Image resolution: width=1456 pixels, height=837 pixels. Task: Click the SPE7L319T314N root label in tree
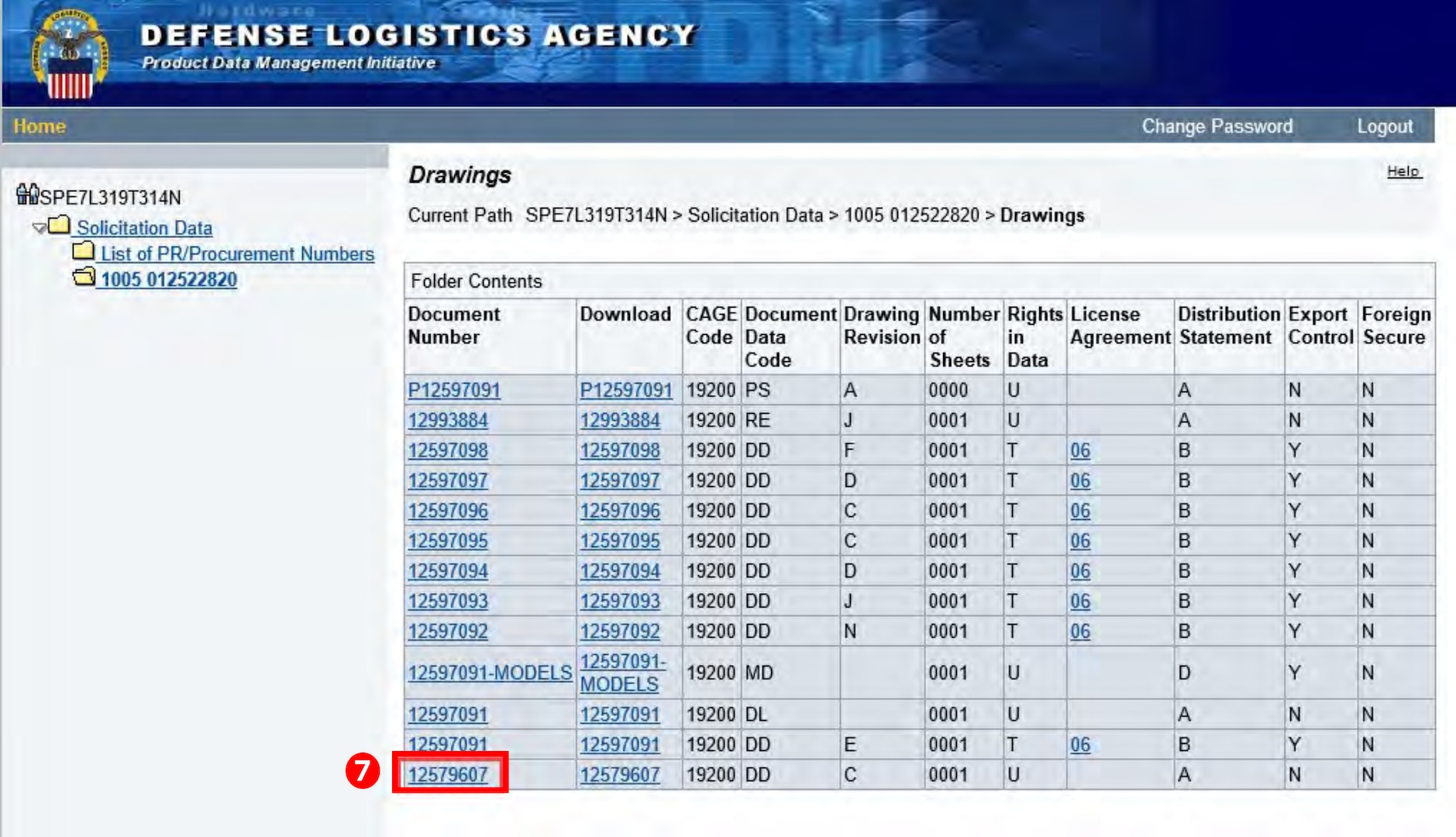[111, 198]
